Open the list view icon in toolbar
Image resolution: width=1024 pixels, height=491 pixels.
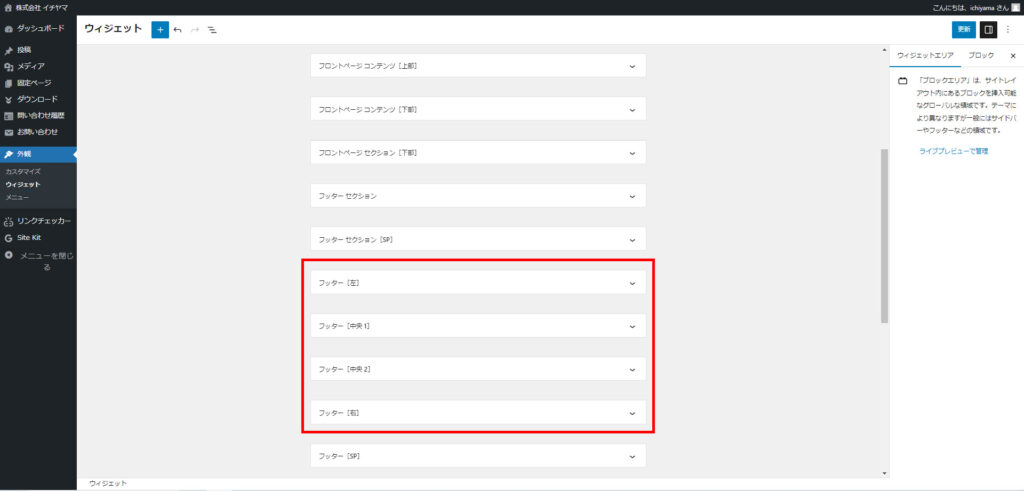click(212, 30)
